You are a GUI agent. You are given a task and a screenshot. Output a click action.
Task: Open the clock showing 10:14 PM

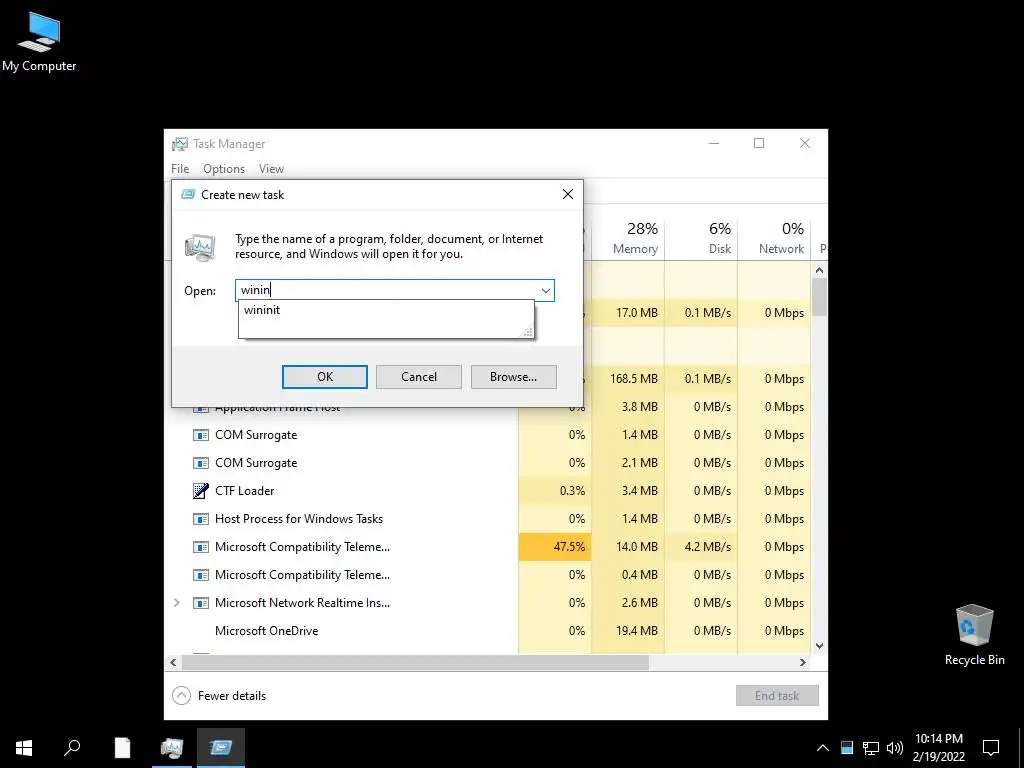pos(939,748)
